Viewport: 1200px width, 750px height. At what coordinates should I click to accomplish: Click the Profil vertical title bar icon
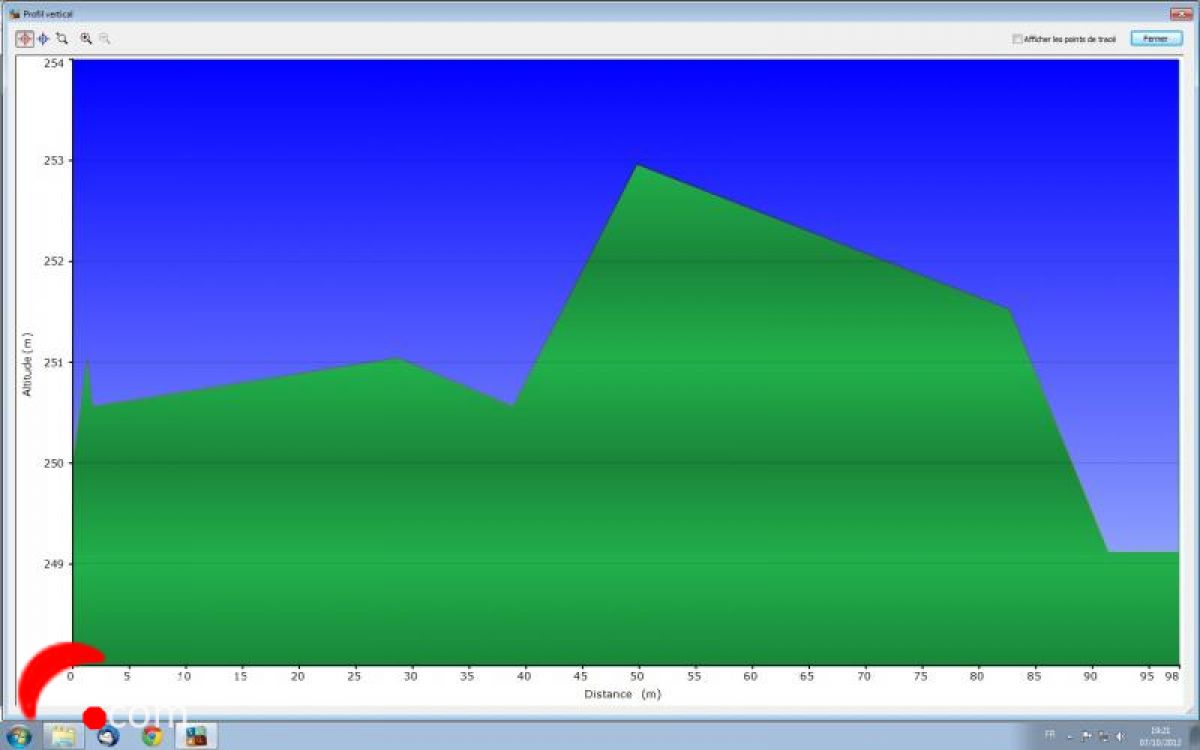[x=14, y=14]
